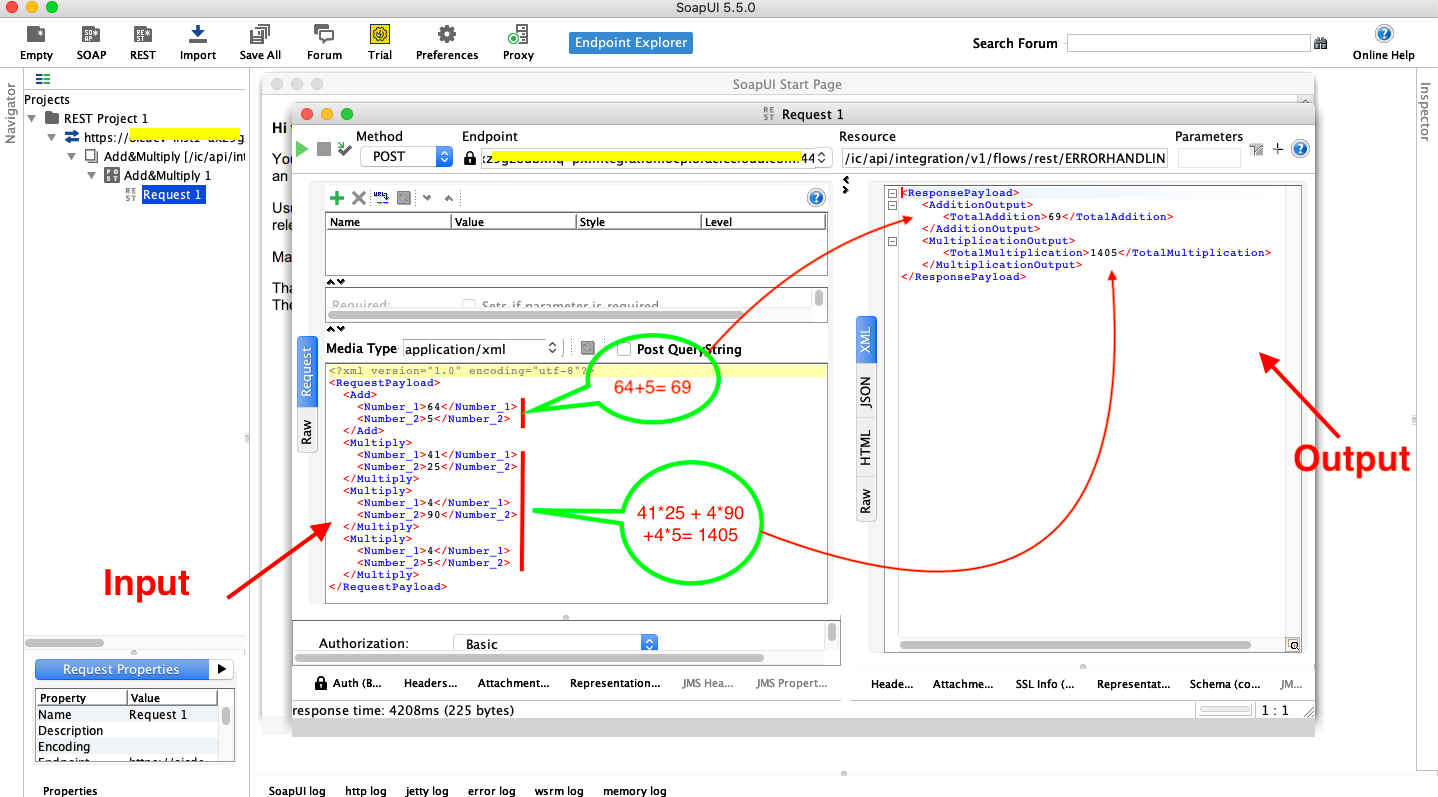
Task: Extract parameters from the URL
Action: pos(381,198)
